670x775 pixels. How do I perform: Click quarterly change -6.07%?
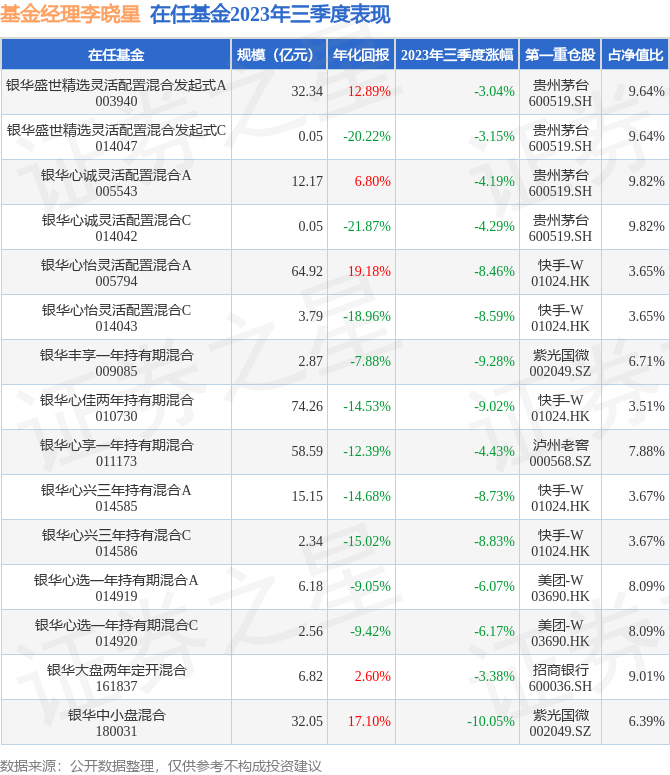pos(495,586)
